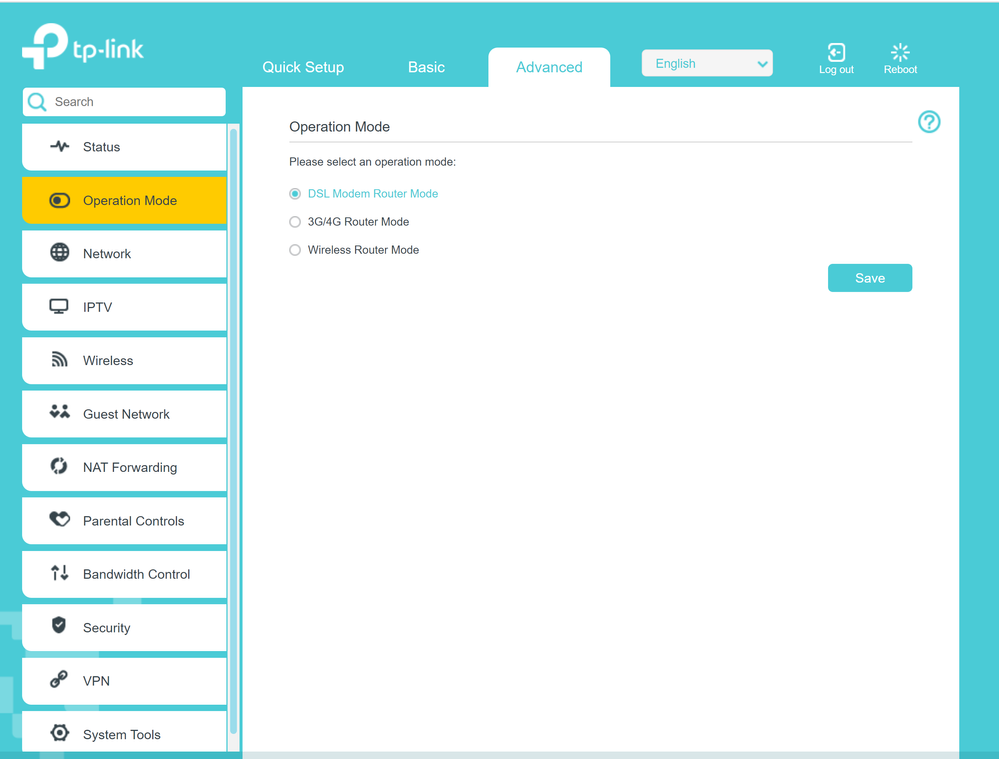Viewport: 999px width, 759px height.
Task: Click the VPN chain-link icon
Action: pyautogui.click(x=60, y=680)
